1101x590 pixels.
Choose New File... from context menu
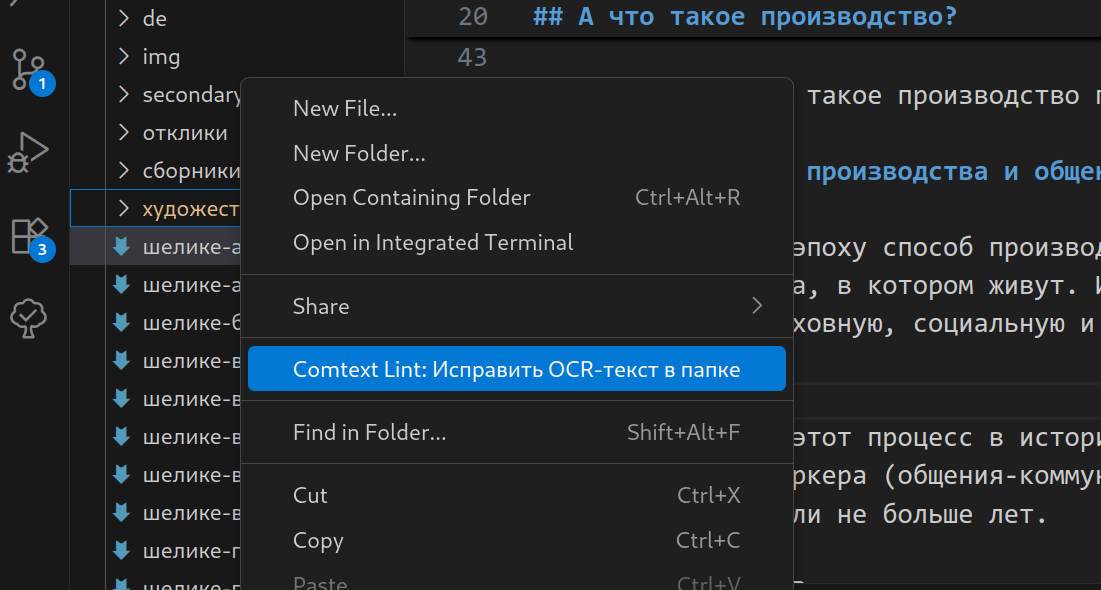[x=345, y=108]
